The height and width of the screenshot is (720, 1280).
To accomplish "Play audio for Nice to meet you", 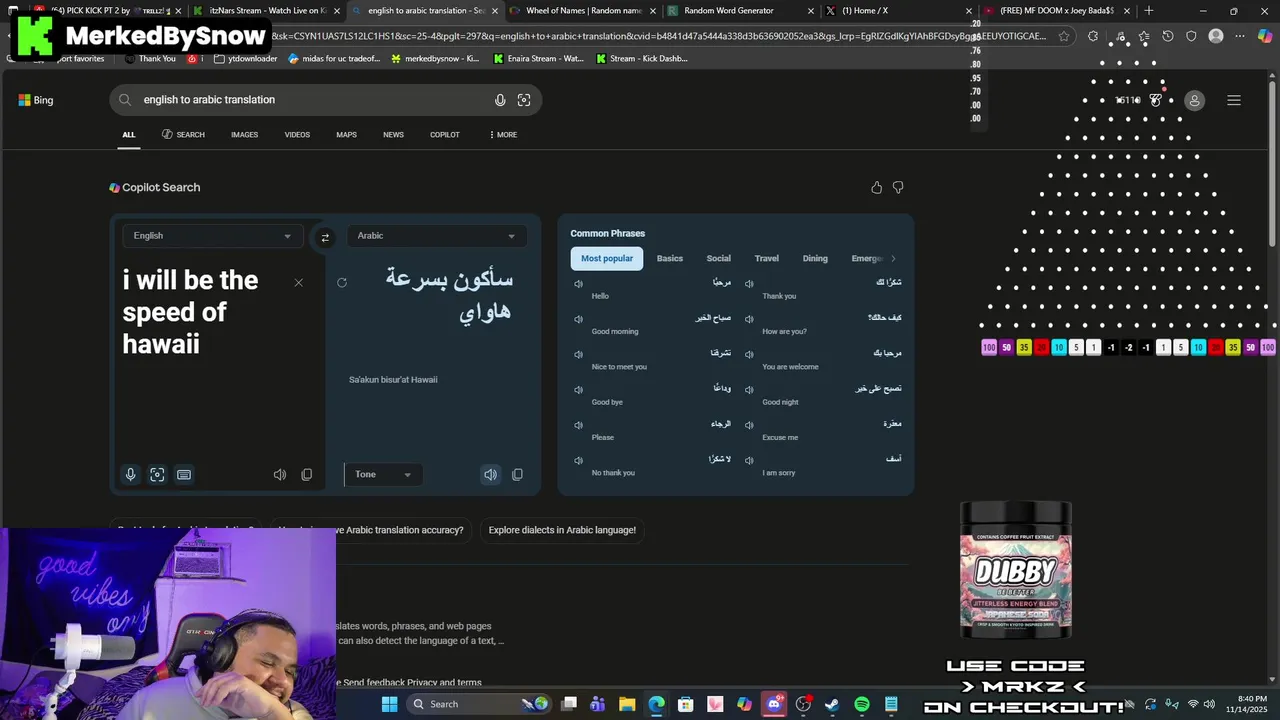I will pos(578,354).
